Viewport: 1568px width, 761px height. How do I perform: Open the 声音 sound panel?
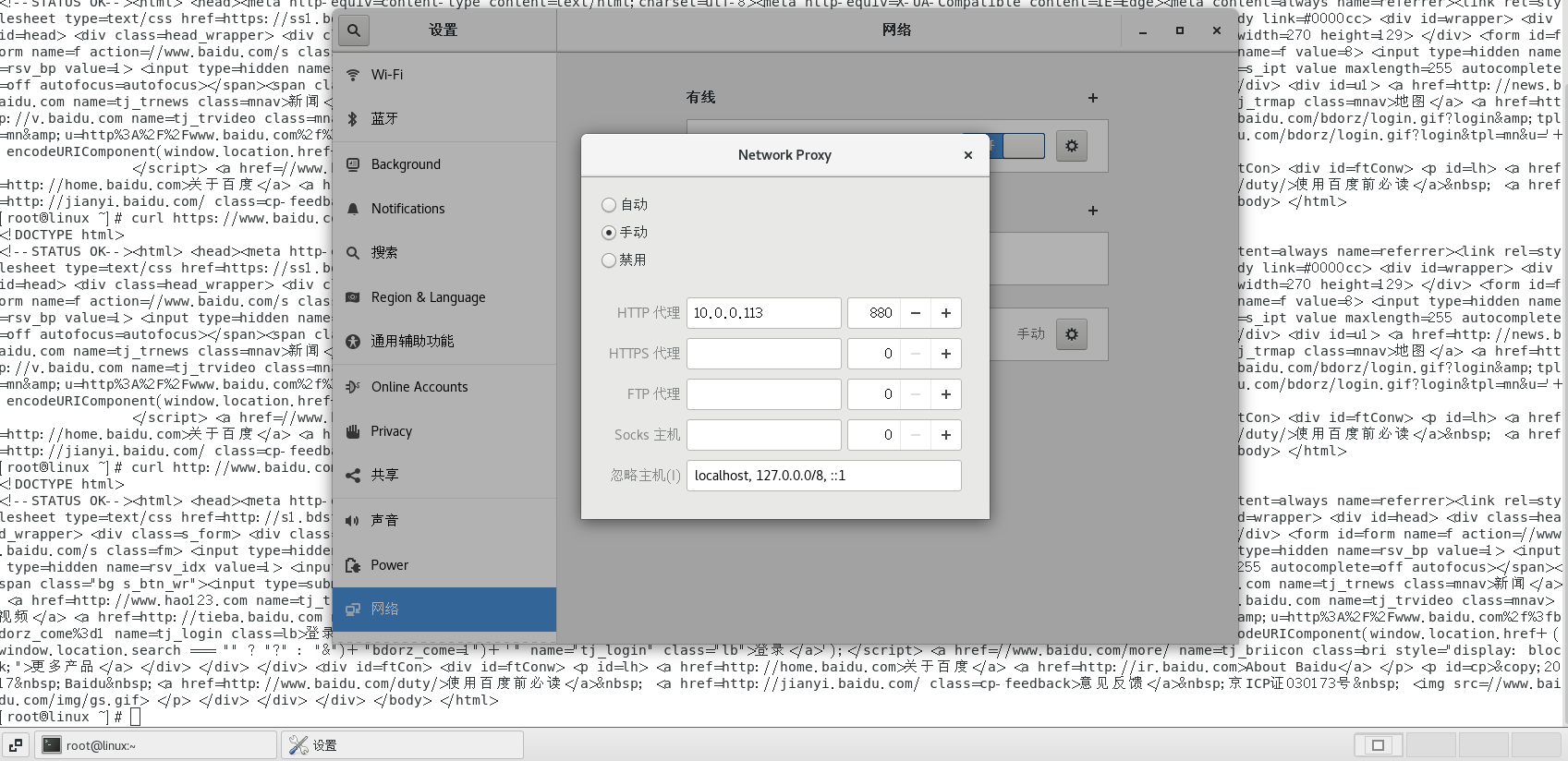pos(444,521)
